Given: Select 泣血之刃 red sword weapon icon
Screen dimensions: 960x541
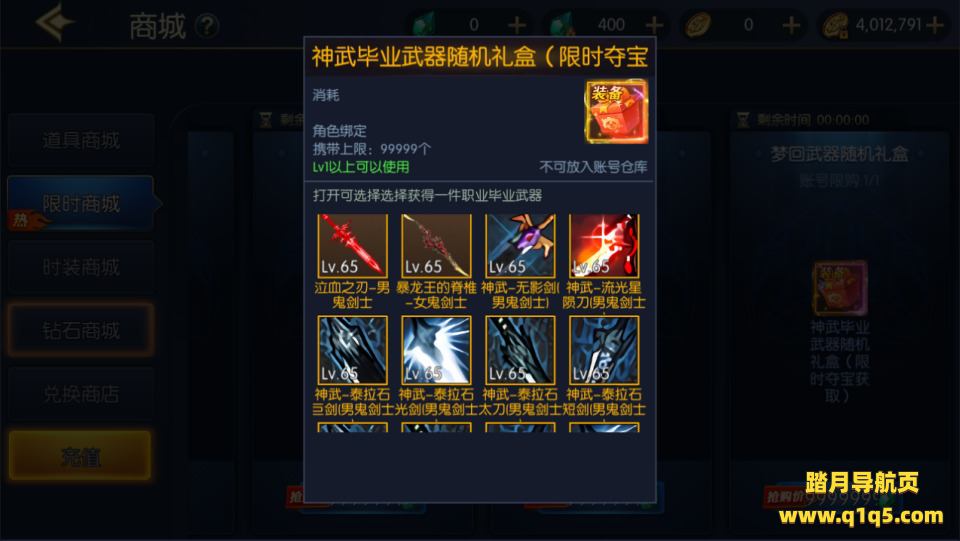Looking at the screenshot, I should point(352,245).
